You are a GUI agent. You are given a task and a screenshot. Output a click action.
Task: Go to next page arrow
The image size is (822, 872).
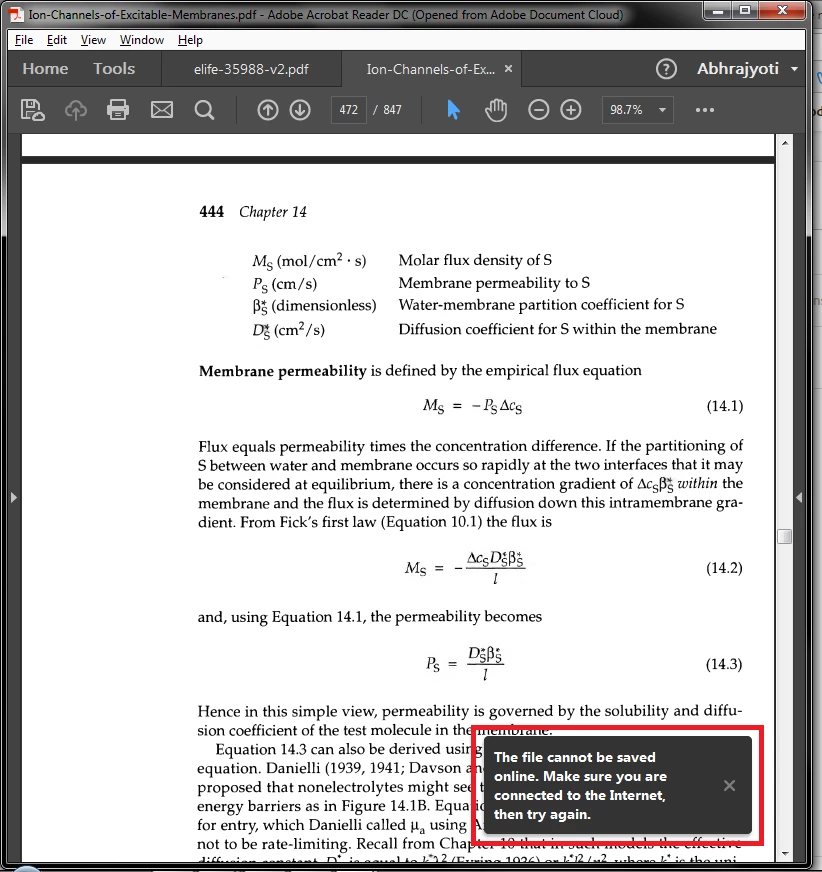(300, 110)
